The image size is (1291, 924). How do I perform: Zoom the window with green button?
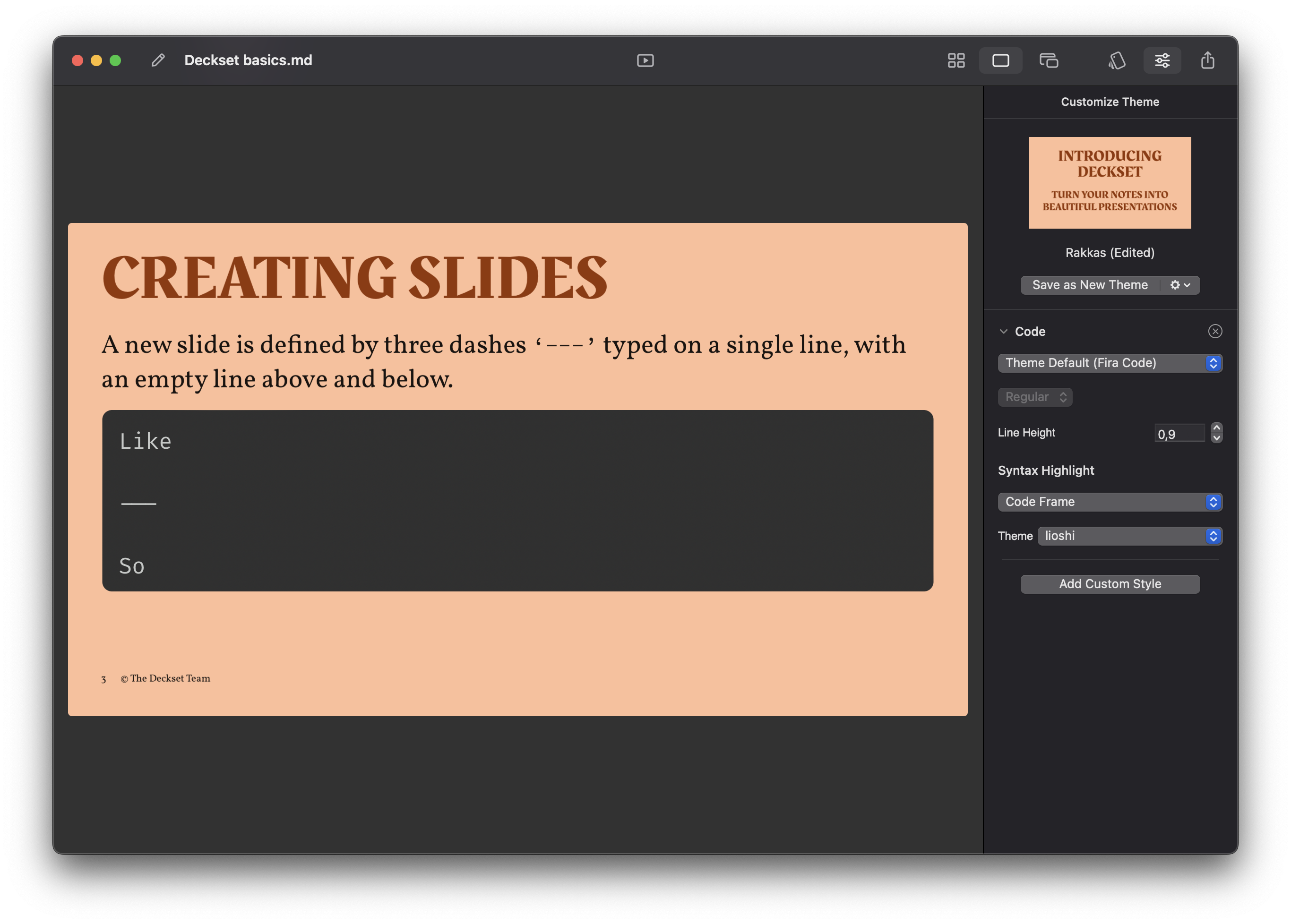(115, 60)
